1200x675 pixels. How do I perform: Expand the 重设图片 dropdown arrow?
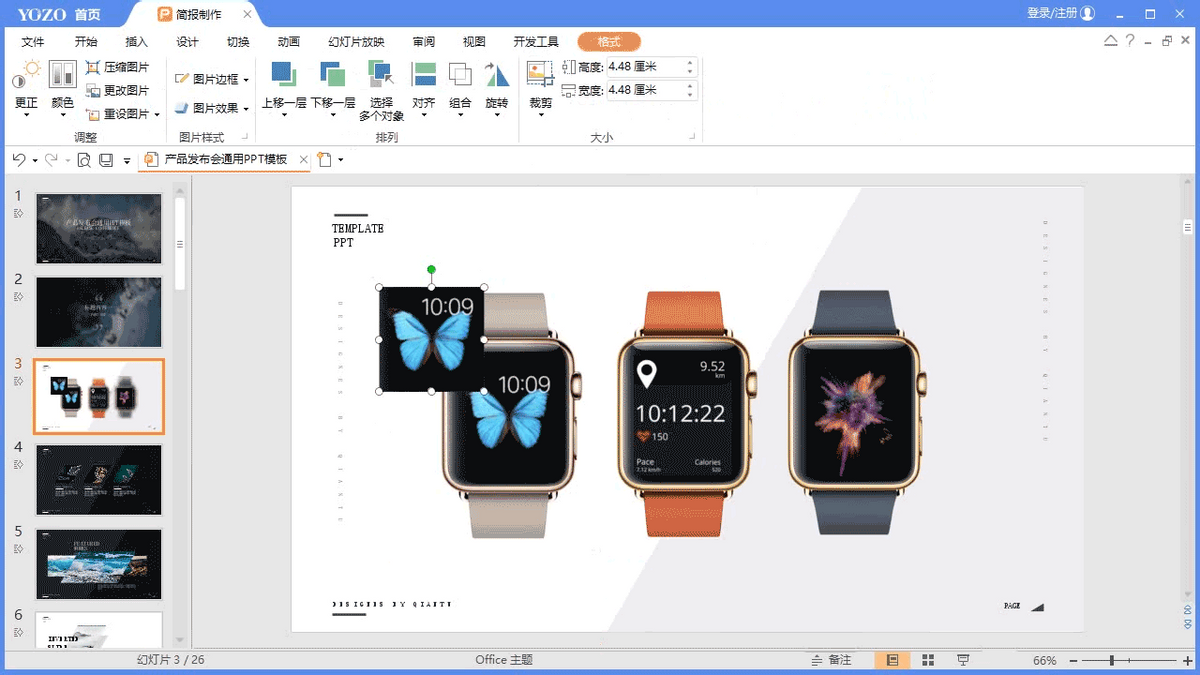(157, 115)
